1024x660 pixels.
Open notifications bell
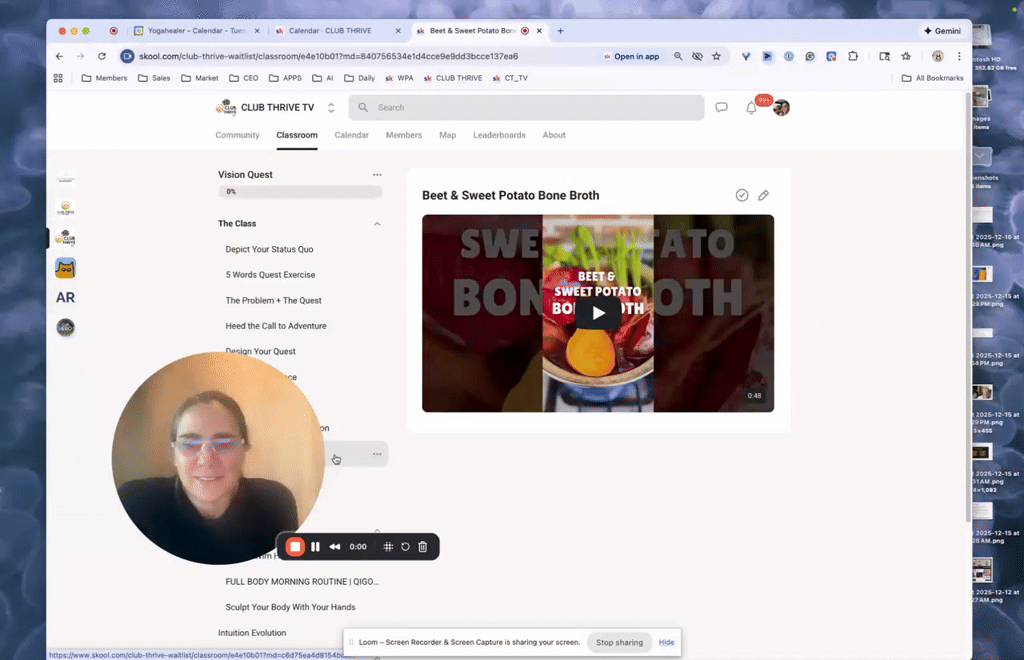tap(751, 108)
